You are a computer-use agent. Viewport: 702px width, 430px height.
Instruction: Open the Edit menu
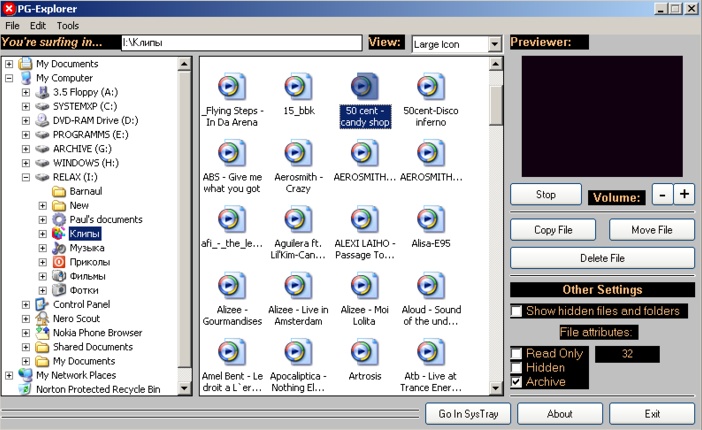click(38, 25)
